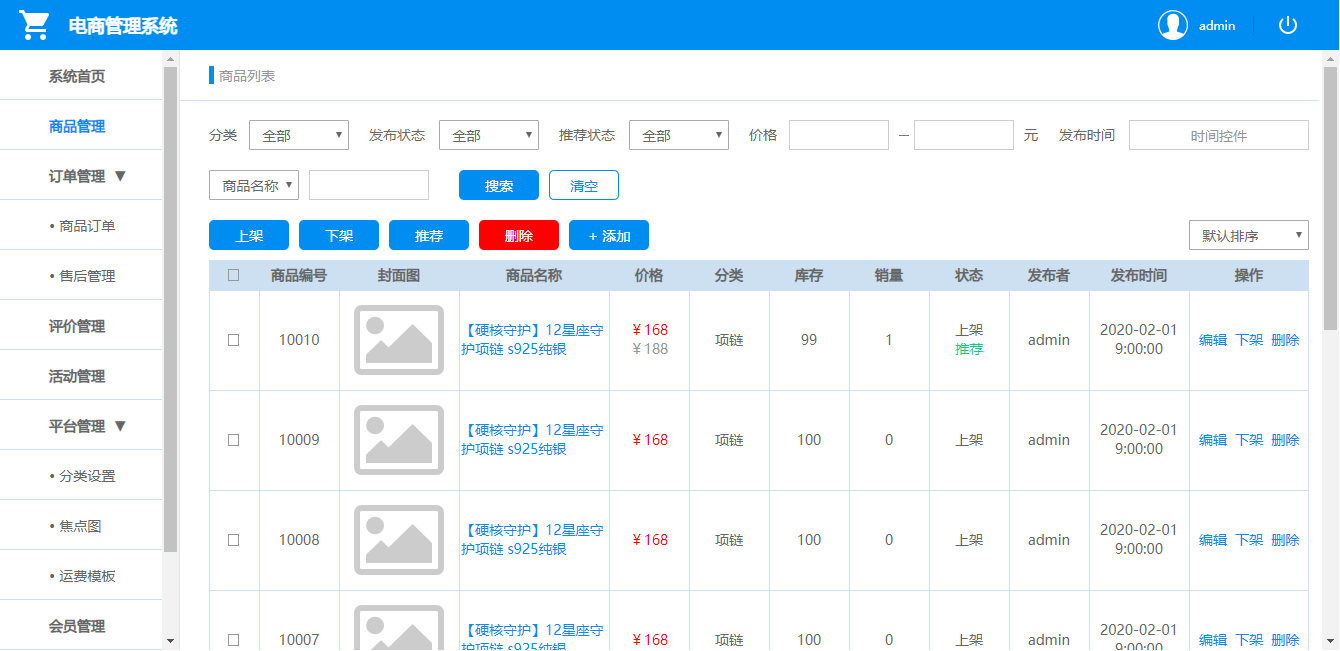Screen dimensions: 1340x651
Task: Click the ¥188 original price text
Action: point(650,349)
